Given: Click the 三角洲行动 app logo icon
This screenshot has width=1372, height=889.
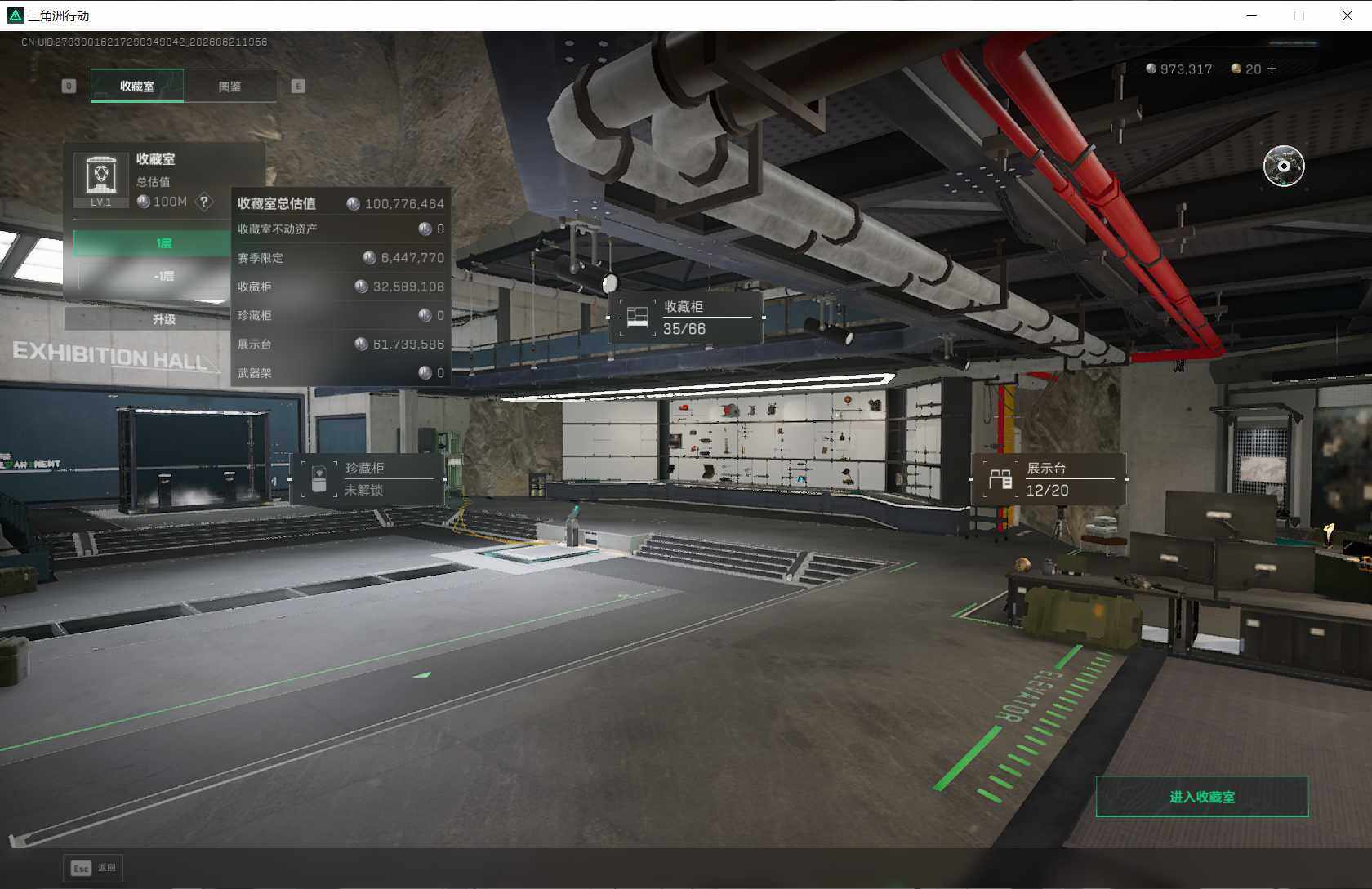Looking at the screenshot, I should coord(15,16).
